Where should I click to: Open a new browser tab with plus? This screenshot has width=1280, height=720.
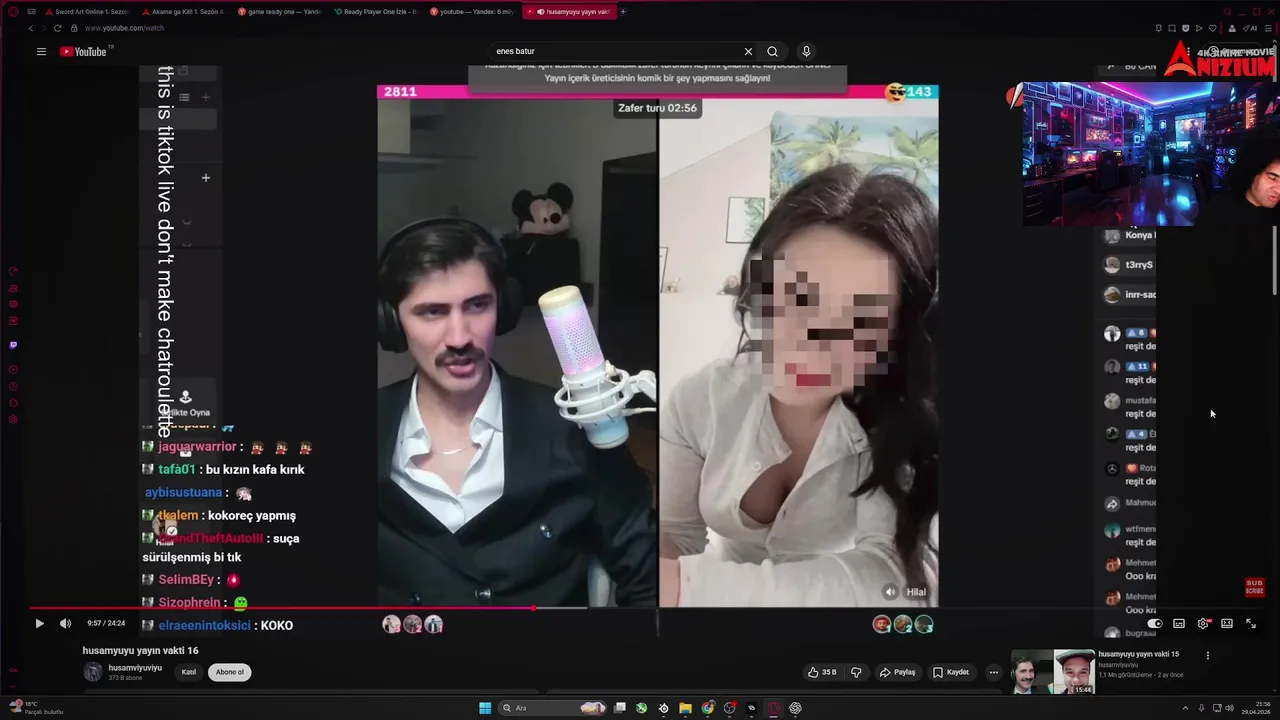623,12
